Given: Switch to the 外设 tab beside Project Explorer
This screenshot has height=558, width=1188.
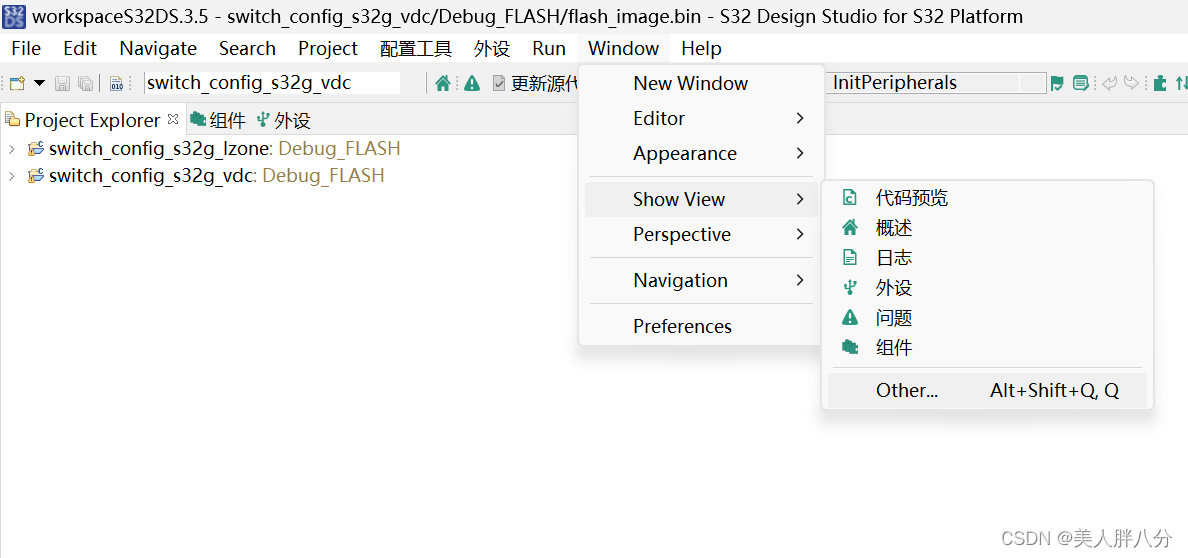Looking at the screenshot, I should (x=284, y=121).
